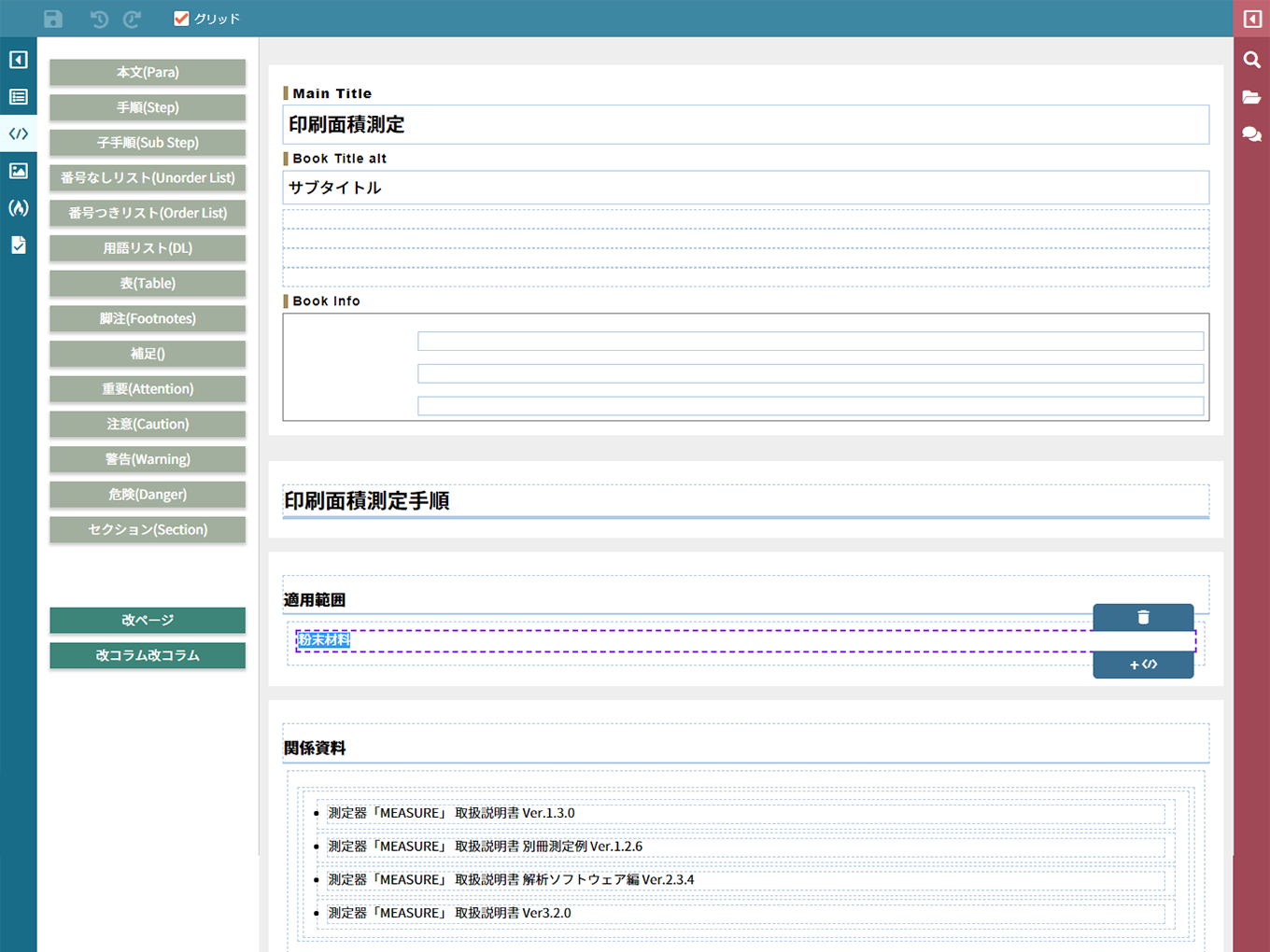Click the Main Title input field
The height and width of the screenshot is (952, 1270).
(745, 125)
